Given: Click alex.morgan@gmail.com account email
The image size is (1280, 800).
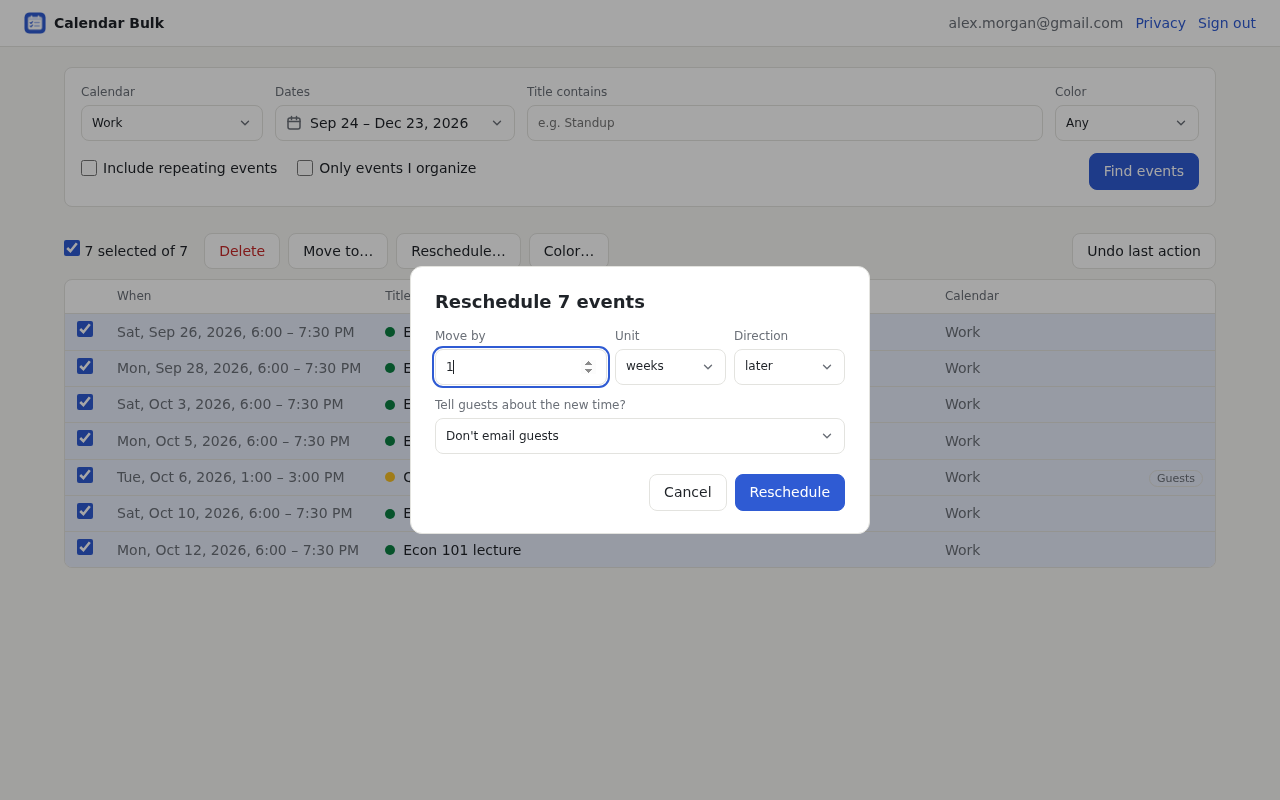Looking at the screenshot, I should pyautogui.click(x=1036, y=23).
